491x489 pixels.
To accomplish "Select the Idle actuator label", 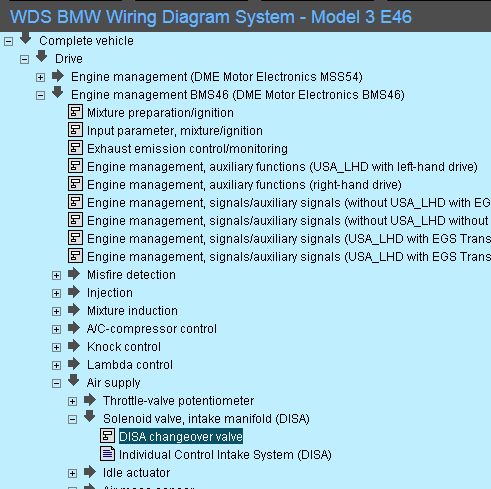I will tap(136, 473).
